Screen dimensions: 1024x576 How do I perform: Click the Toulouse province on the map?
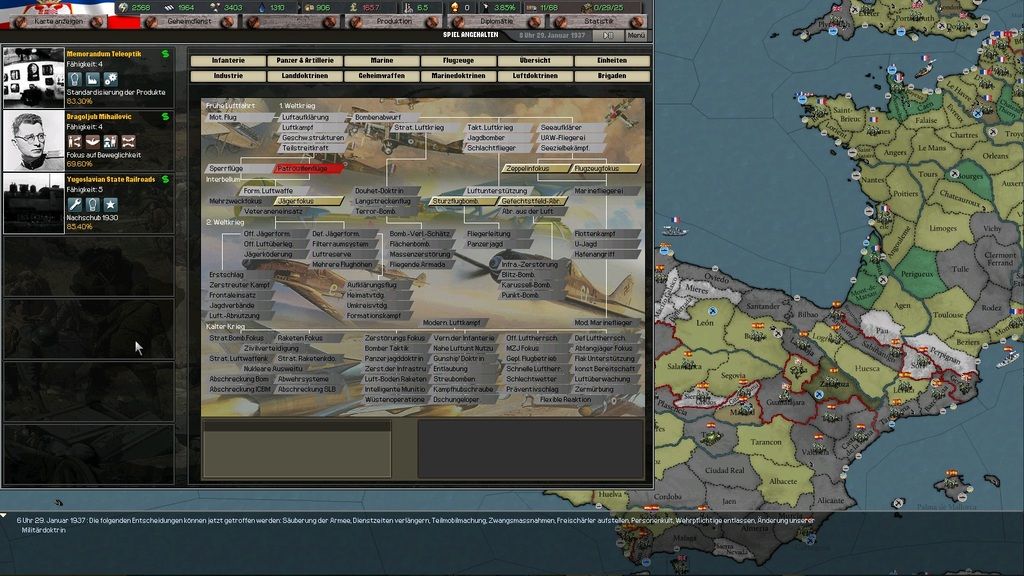click(x=948, y=314)
